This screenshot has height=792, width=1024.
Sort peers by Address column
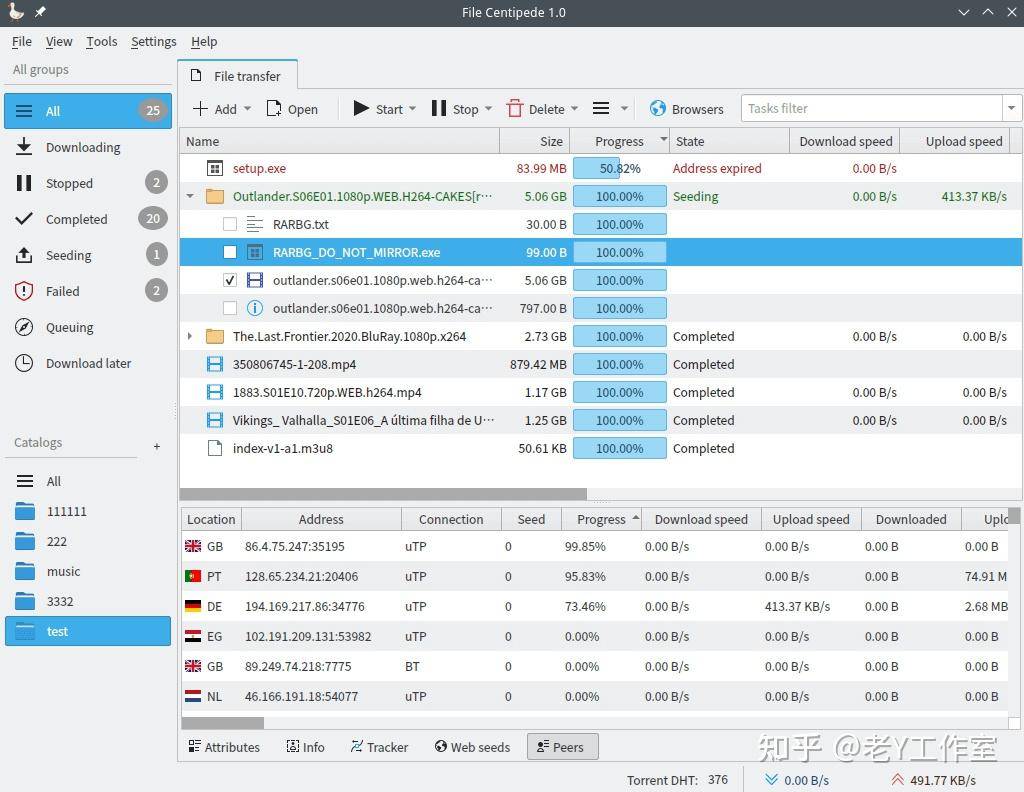pyautogui.click(x=321, y=519)
